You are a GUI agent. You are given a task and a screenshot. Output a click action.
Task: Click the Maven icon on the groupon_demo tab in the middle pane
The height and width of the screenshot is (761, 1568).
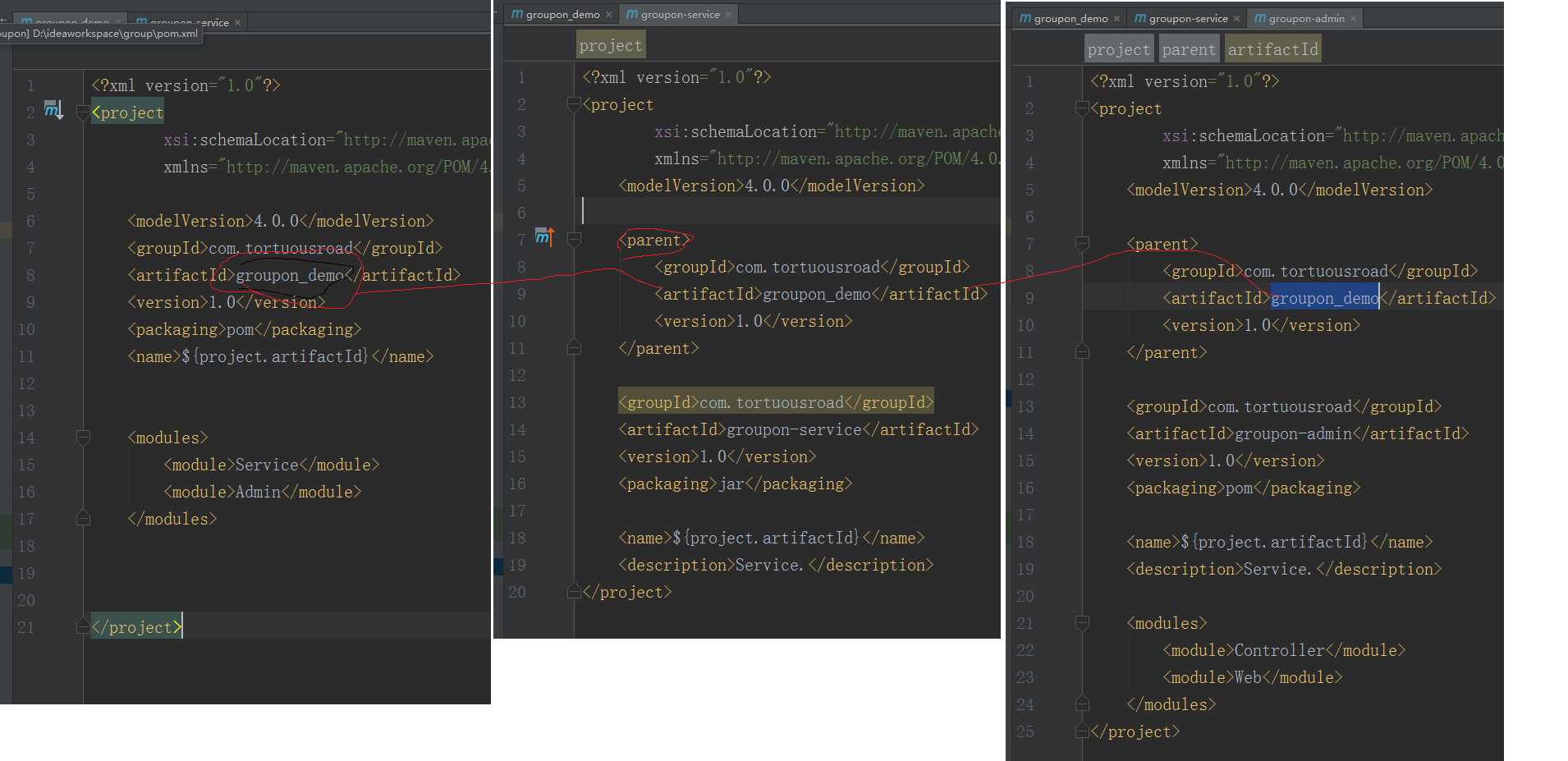pyautogui.click(x=517, y=14)
